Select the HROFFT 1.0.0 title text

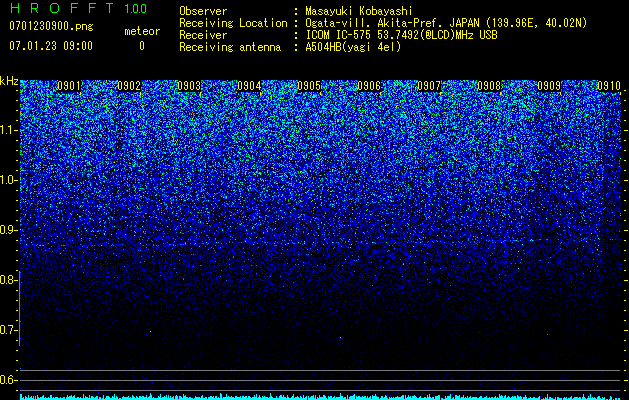click(x=78, y=8)
